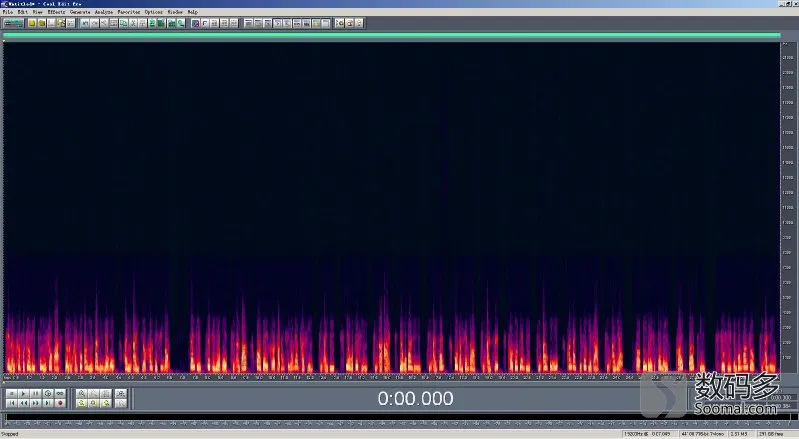799x439 pixels.
Task: Click the vertical frequency ruler on the right
Action: coord(788,207)
